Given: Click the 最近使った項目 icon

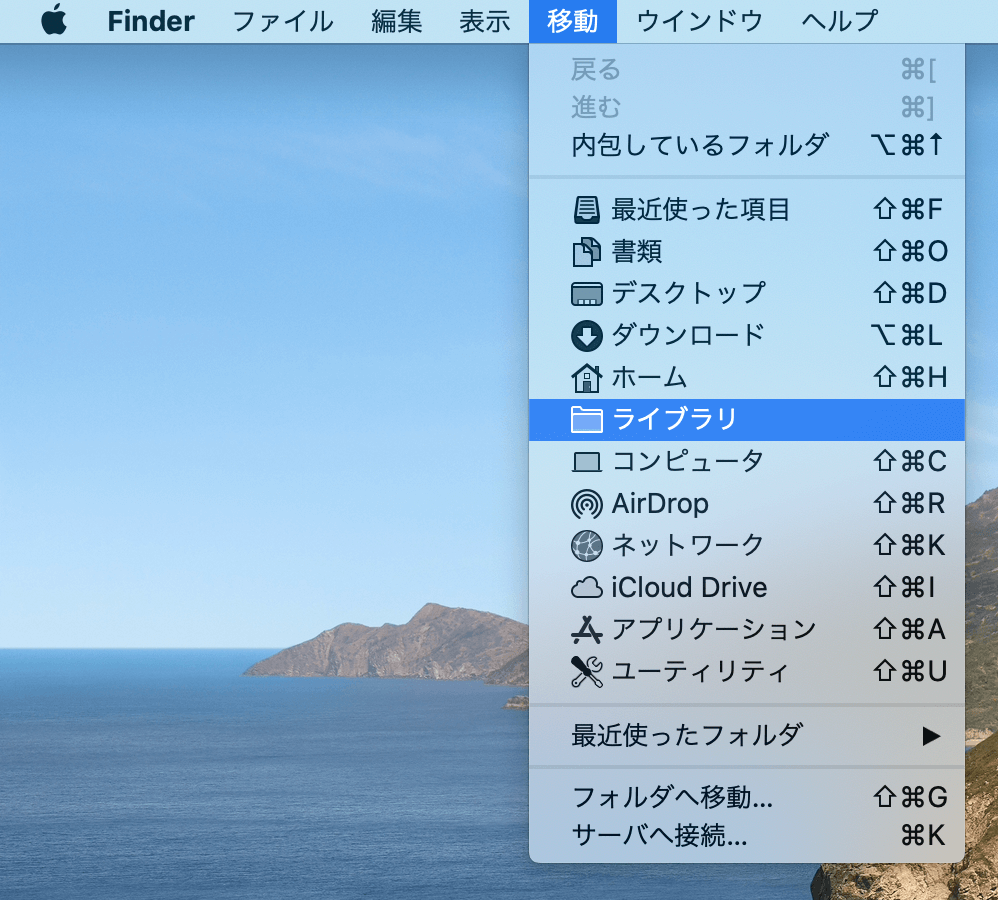Looking at the screenshot, I should pyautogui.click(x=586, y=209).
